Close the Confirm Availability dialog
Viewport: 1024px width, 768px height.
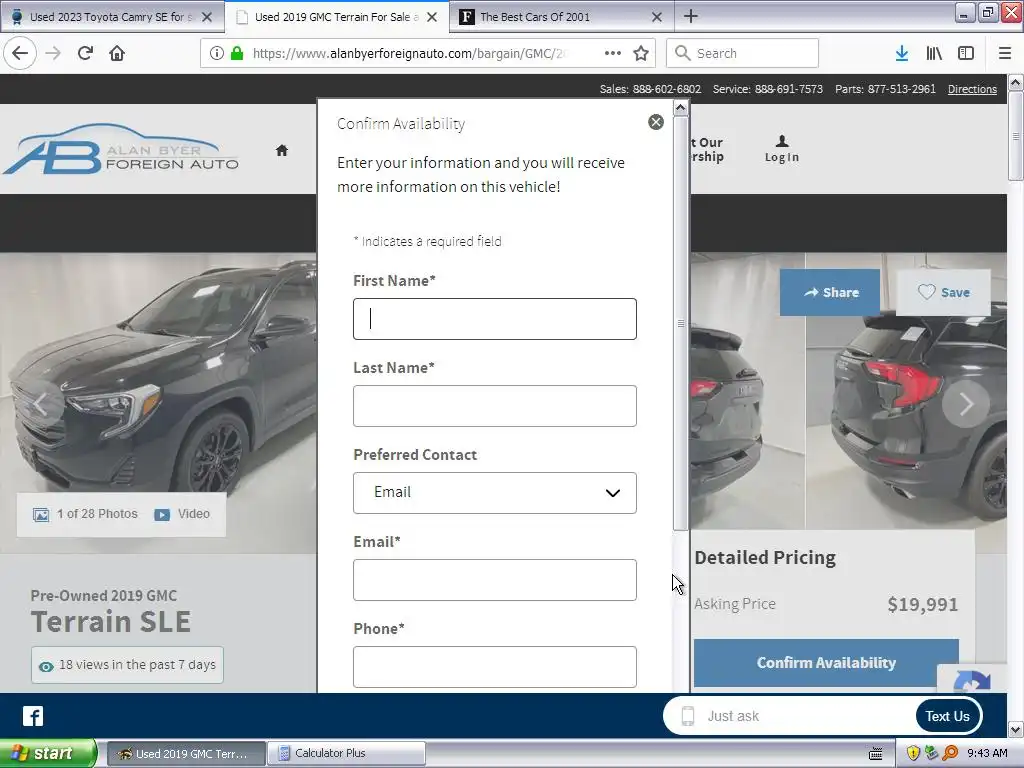point(656,122)
